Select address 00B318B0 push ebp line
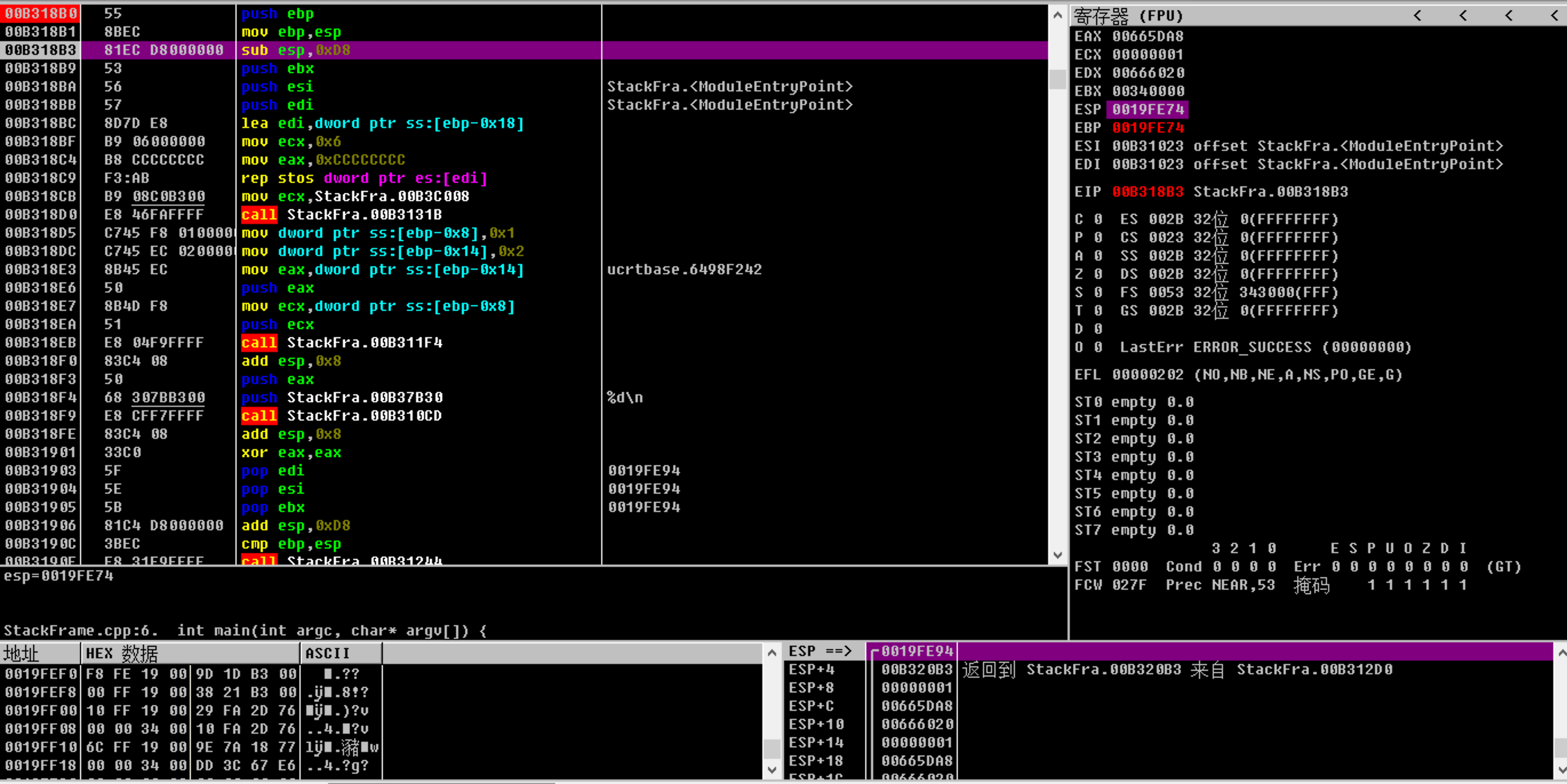The height and width of the screenshot is (784, 1567). (x=523, y=13)
